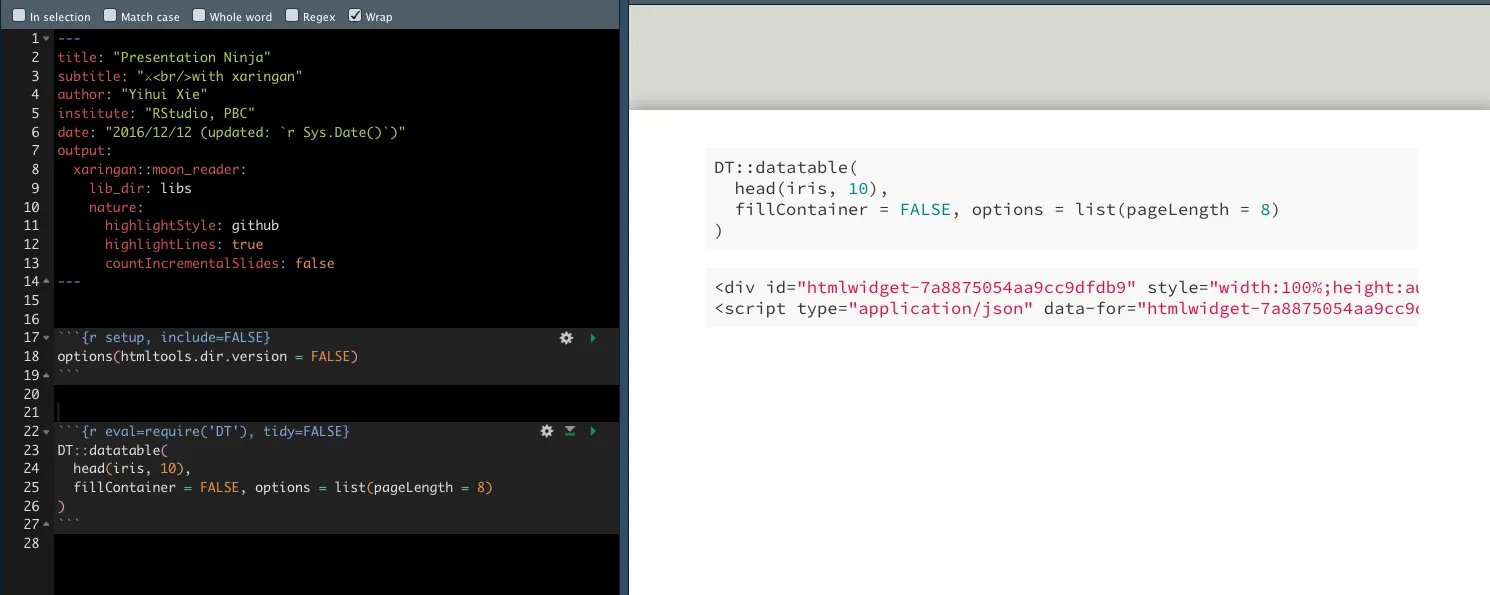Enable the Whole word checkbox

tap(199, 16)
